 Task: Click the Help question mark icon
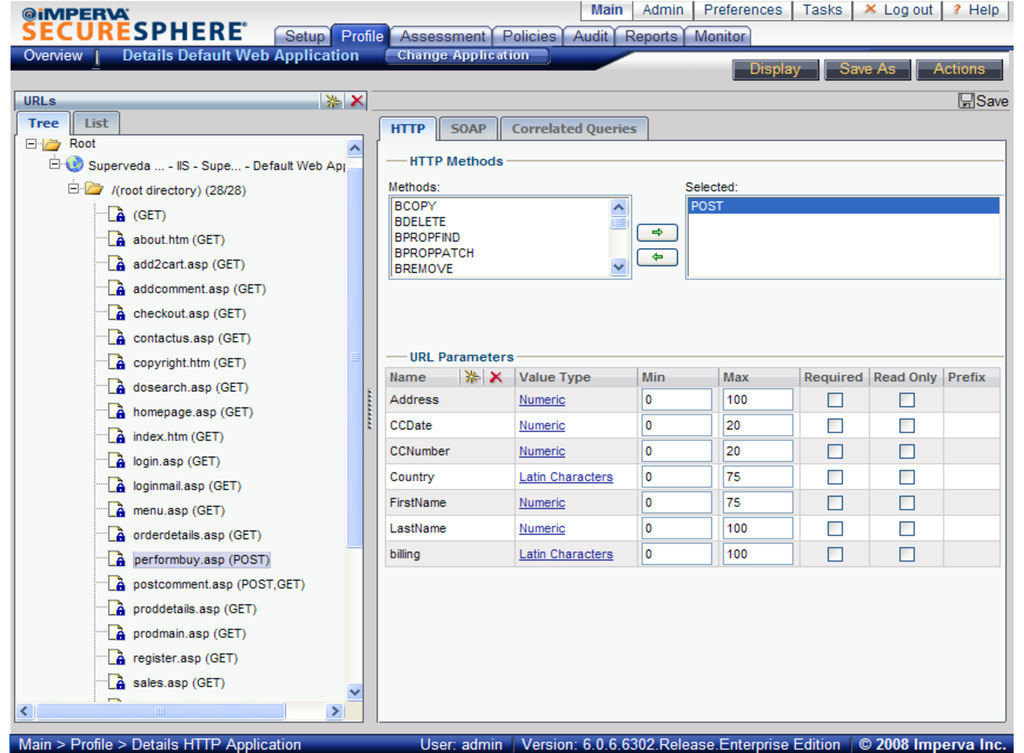pyautogui.click(x=957, y=9)
